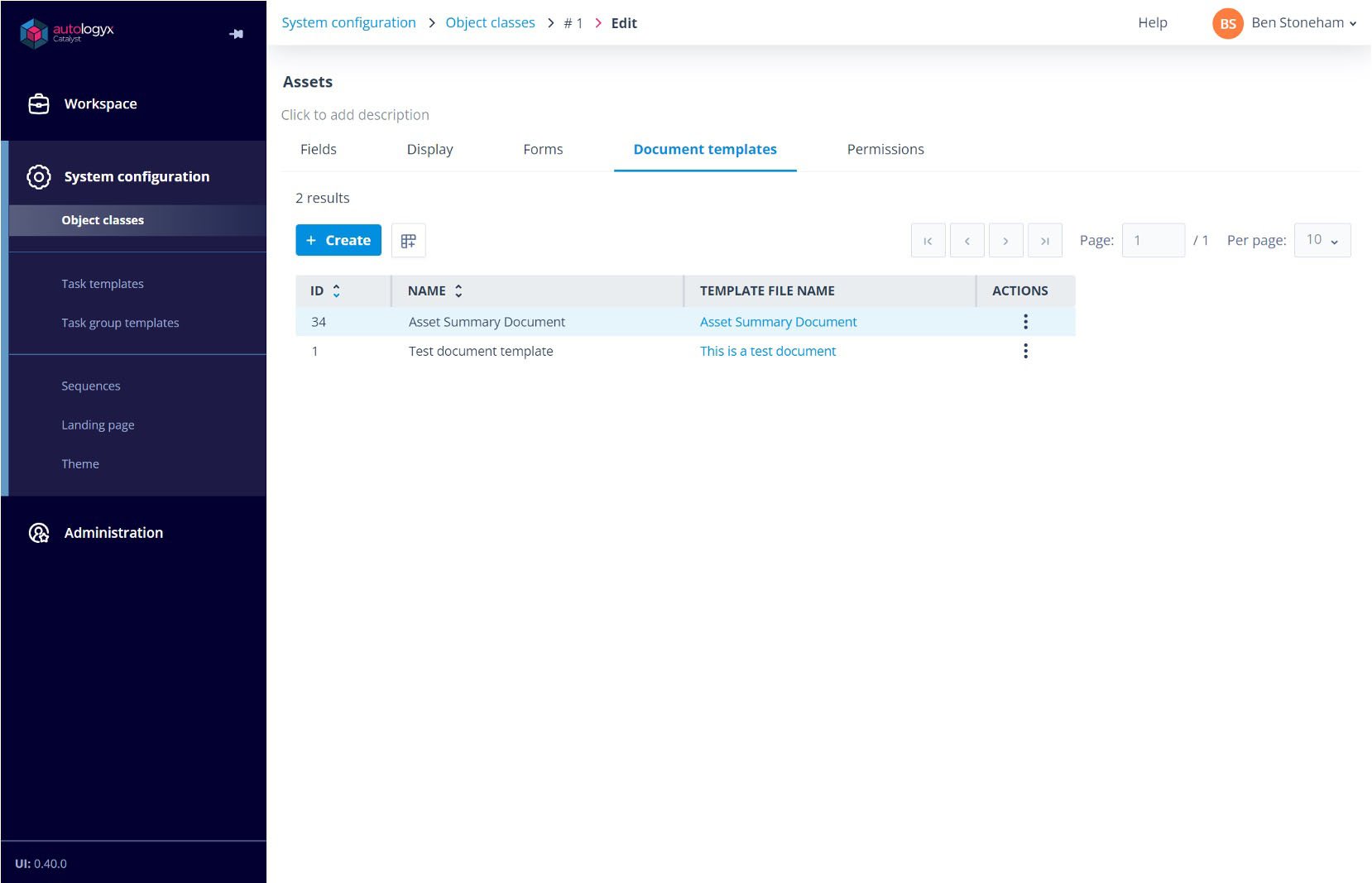Click the Page number input field
Screen dimensions: 1372x883
click(x=1153, y=240)
